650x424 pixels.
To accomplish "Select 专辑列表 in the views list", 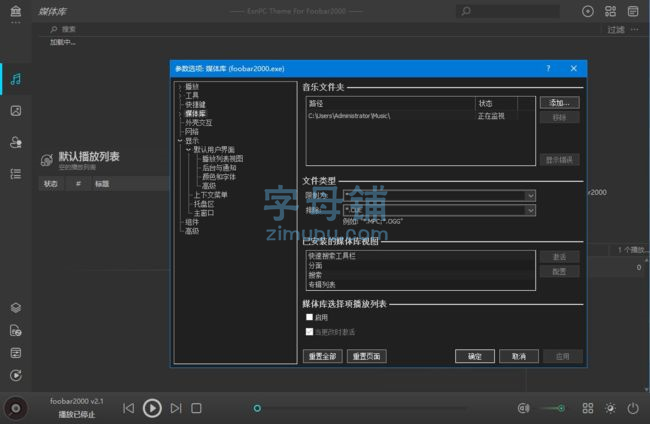I will pyautogui.click(x=420, y=285).
